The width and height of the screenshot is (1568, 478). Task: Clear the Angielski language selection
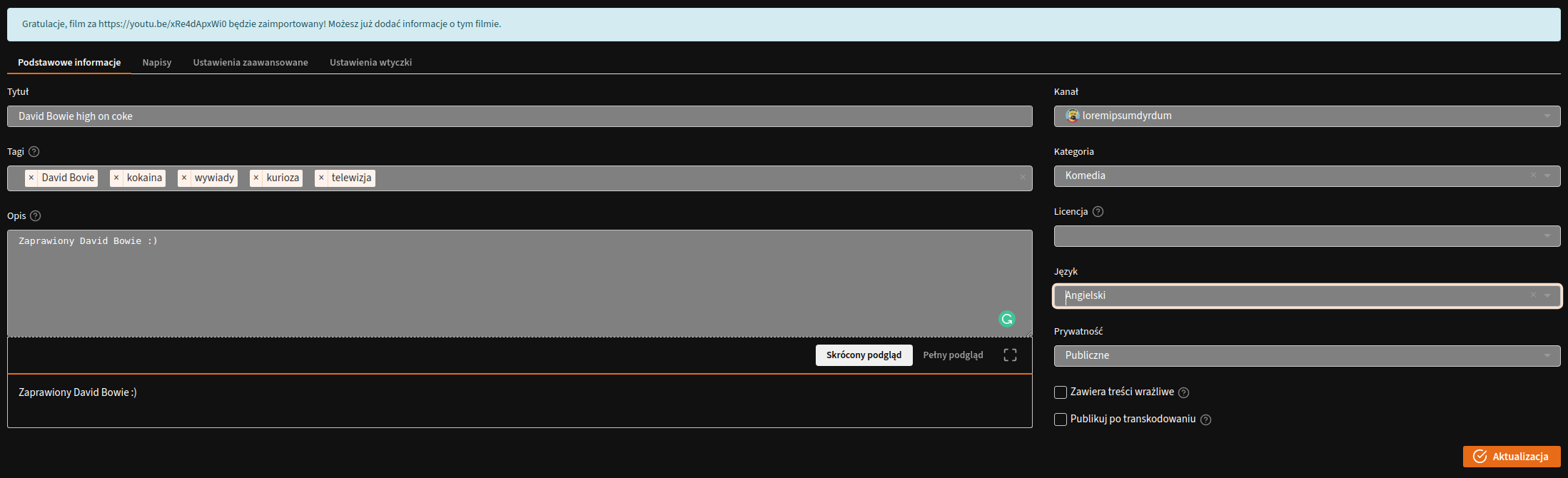tap(1532, 295)
